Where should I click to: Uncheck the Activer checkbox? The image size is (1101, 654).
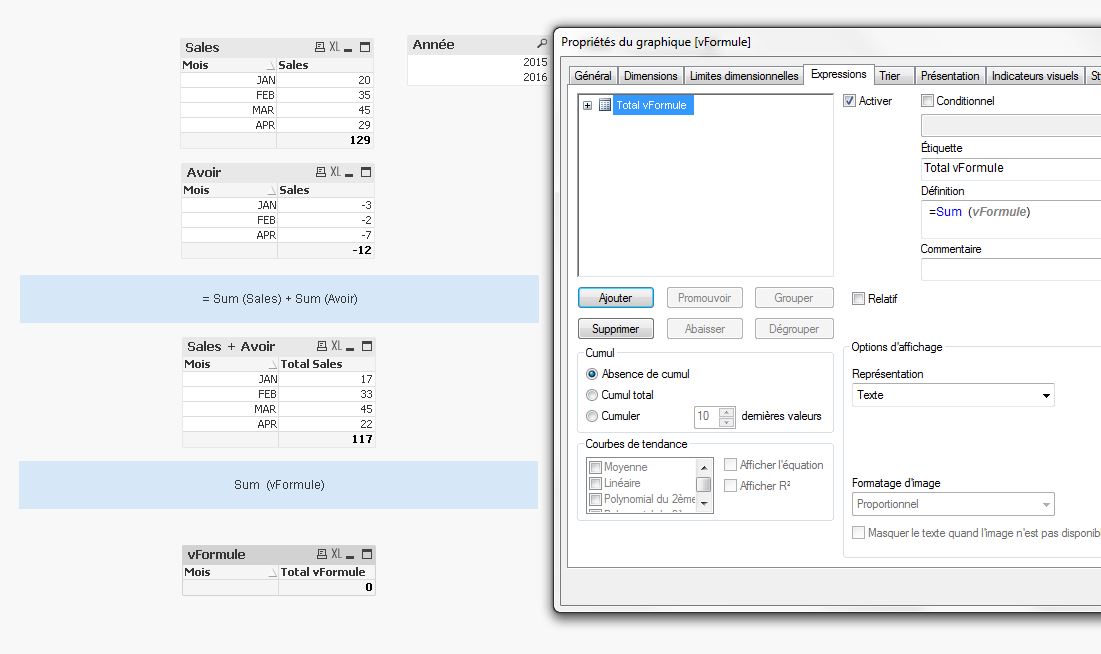850,101
